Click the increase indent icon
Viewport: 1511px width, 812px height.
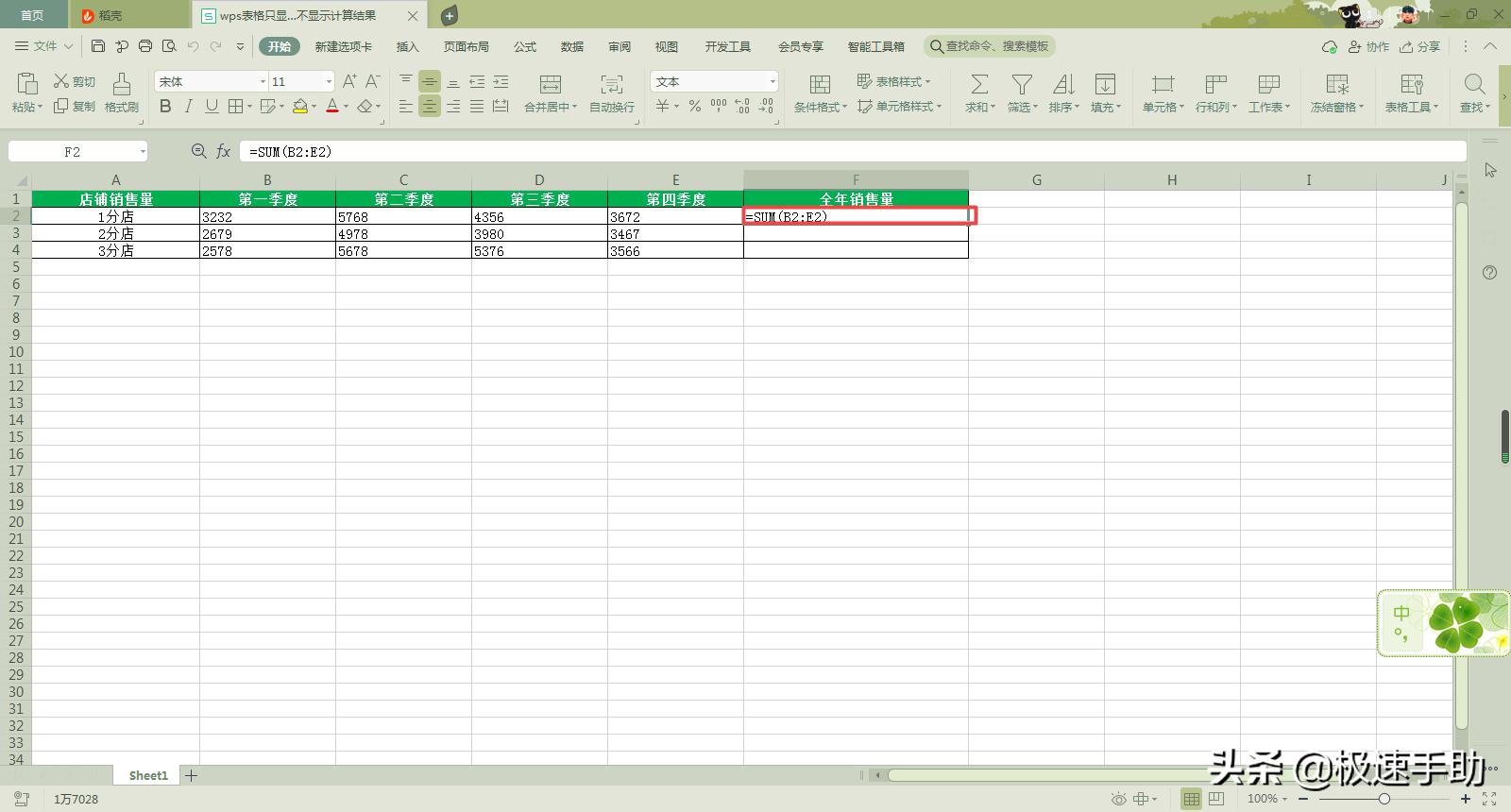coord(501,81)
